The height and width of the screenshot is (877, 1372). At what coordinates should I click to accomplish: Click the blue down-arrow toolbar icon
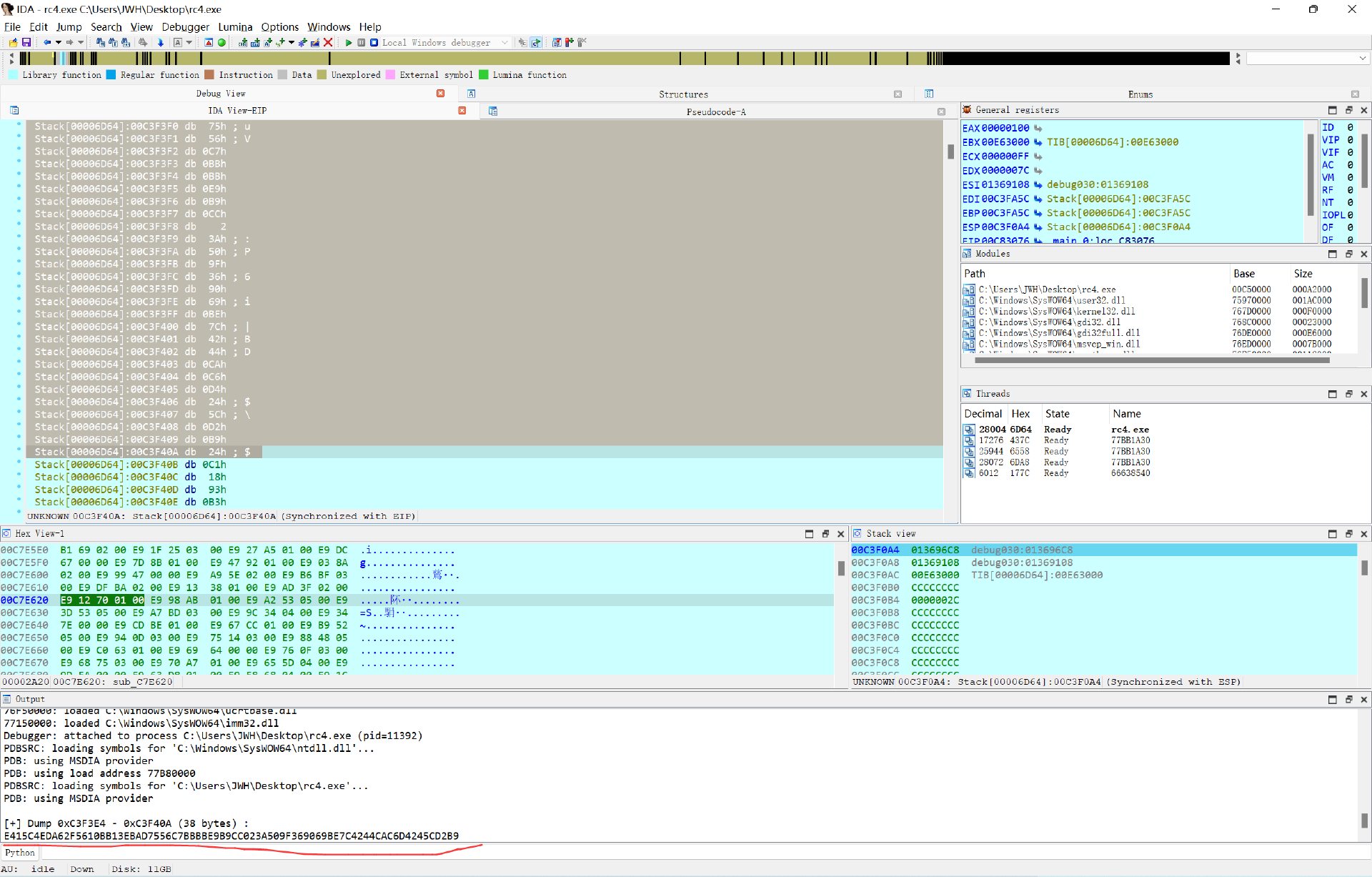click(161, 43)
